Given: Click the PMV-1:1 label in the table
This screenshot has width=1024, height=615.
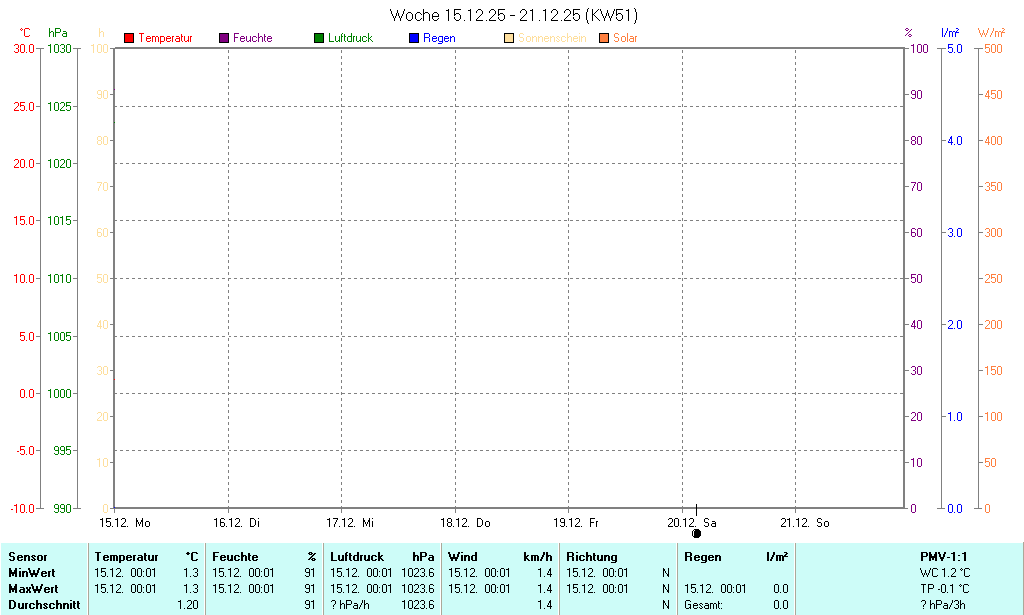Looking at the screenshot, I should (943, 557).
